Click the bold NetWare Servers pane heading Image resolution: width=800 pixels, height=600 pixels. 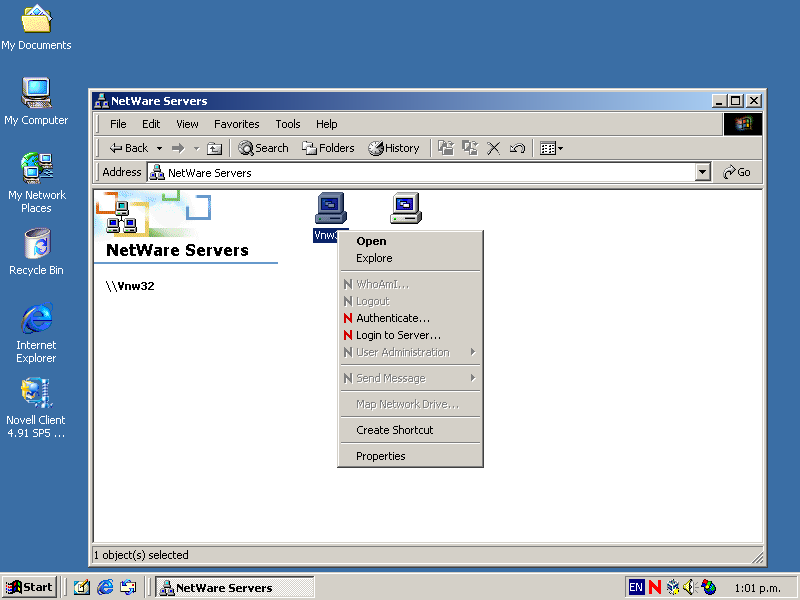click(x=177, y=250)
